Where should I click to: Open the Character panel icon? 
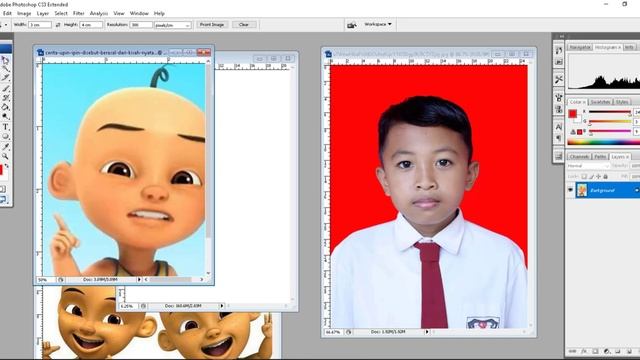(558, 127)
